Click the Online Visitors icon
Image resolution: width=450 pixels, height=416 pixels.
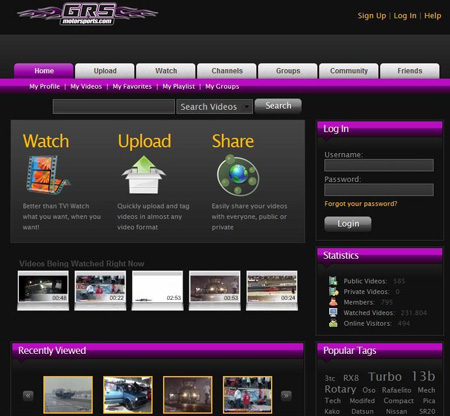point(333,323)
